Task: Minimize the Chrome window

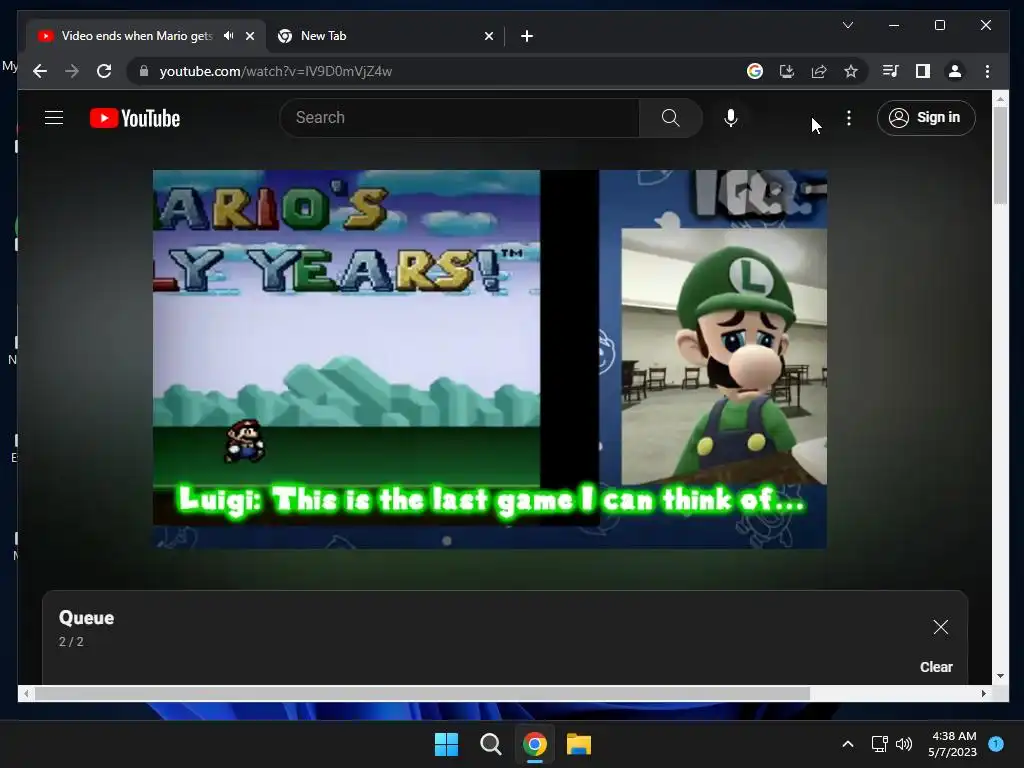Action: (x=894, y=25)
